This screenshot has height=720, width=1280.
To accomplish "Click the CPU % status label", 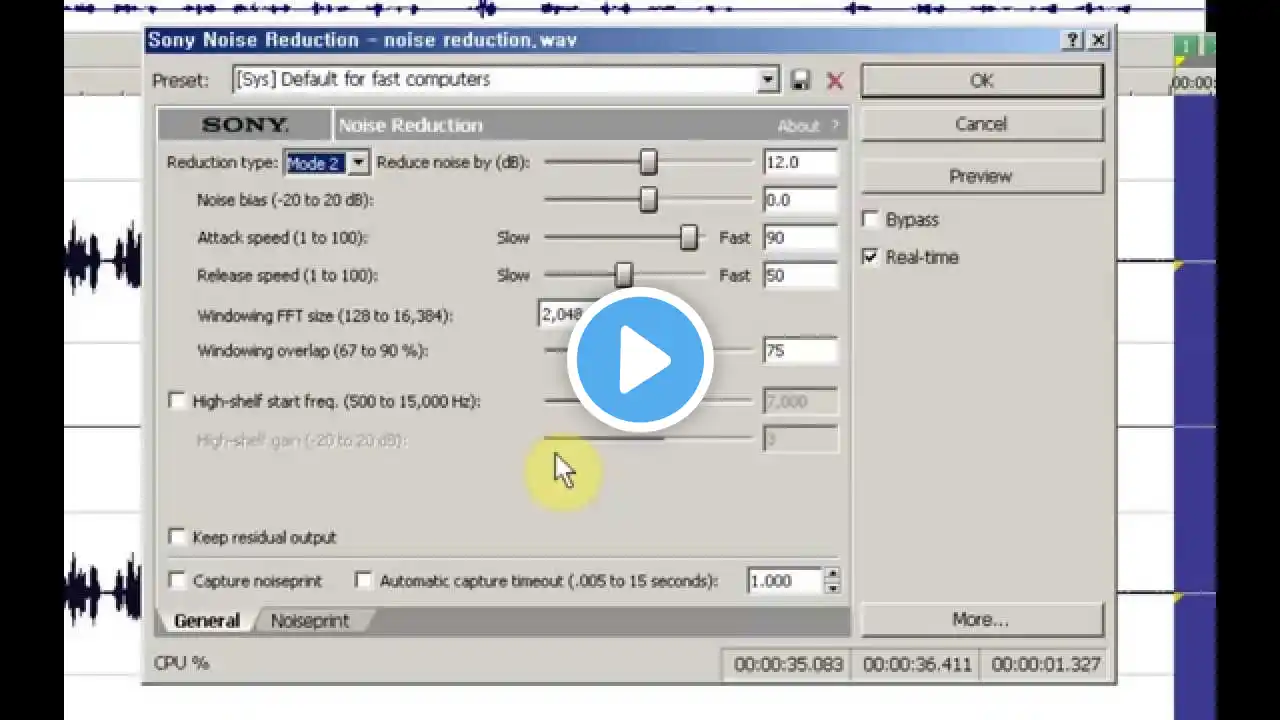I will click(181, 663).
